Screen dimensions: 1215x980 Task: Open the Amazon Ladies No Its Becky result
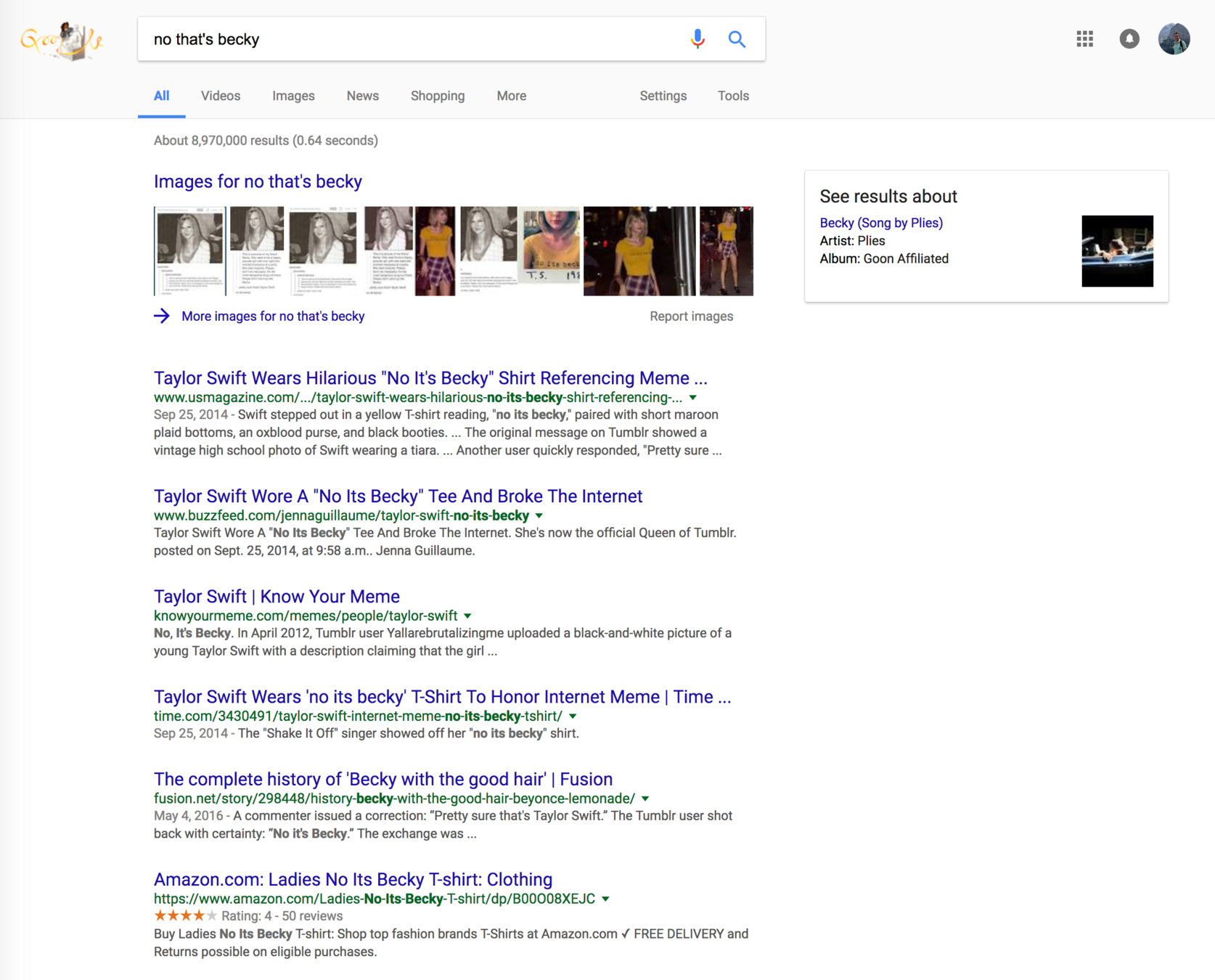click(353, 880)
